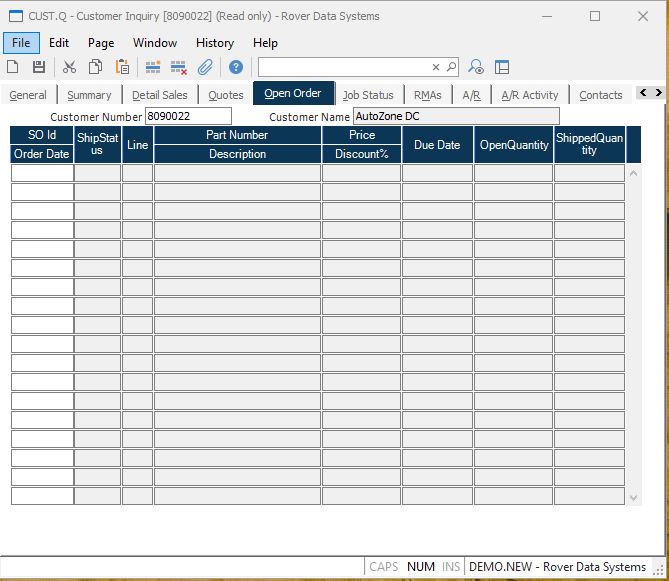This screenshot has height=581, width=669.
Task: Open the History menu
Action: click(x=214, y=43)
